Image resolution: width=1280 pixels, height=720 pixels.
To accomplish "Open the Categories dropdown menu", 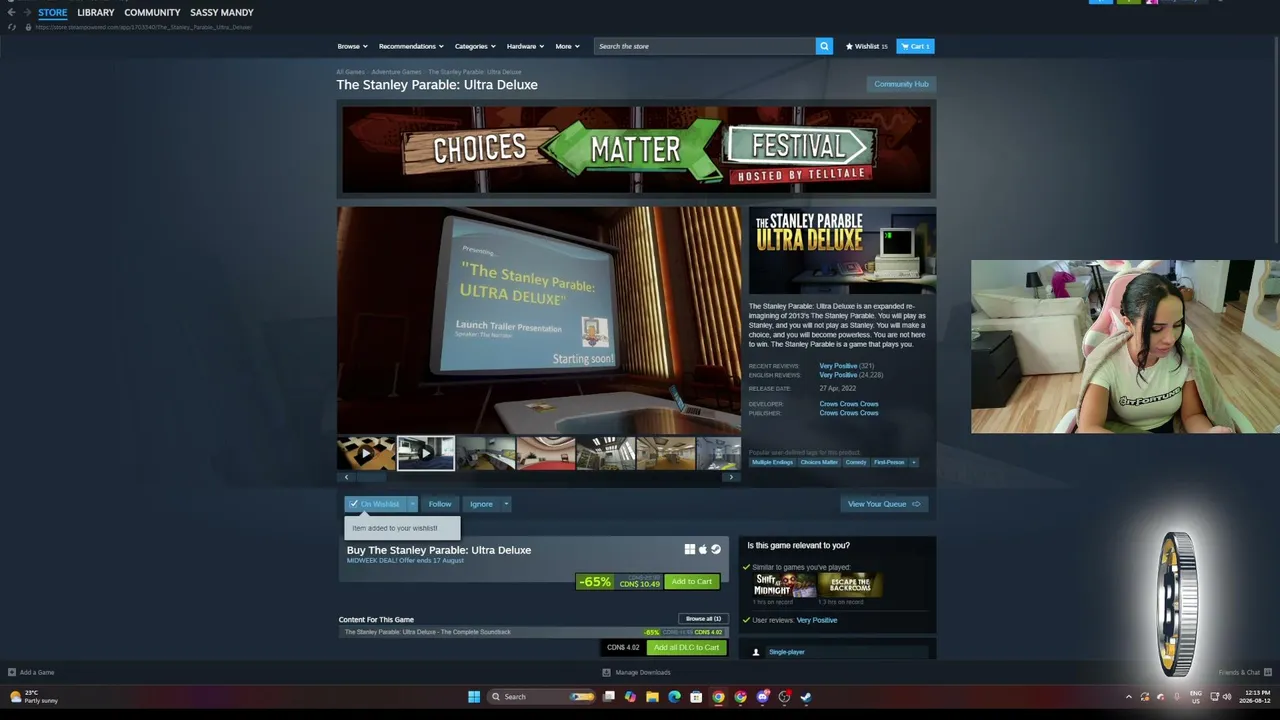I will (475, 46).
